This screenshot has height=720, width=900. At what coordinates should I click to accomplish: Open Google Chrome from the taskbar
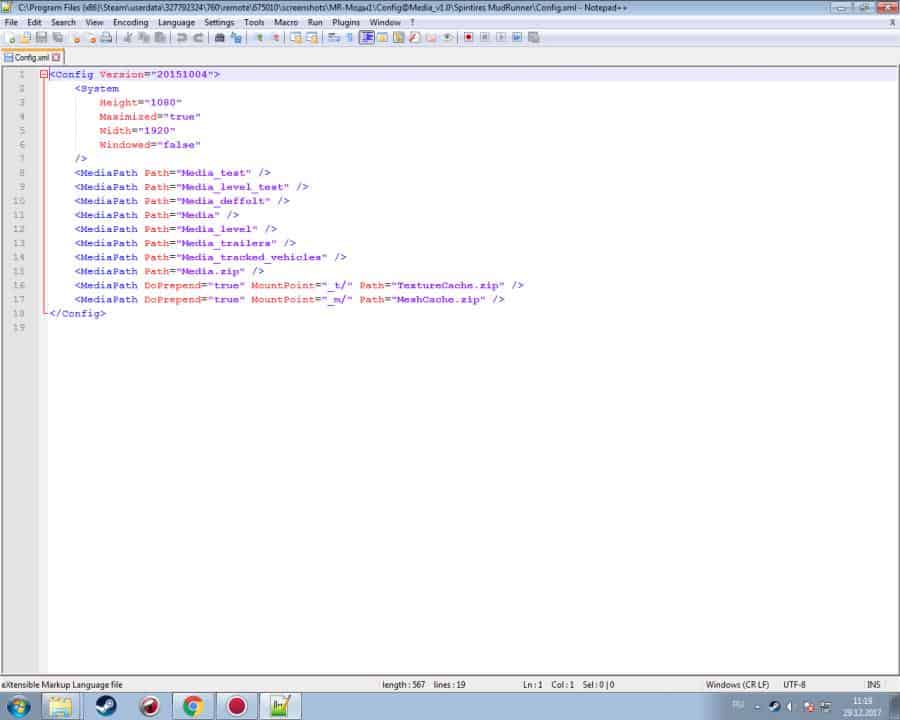pyautogui.click(x=193, y=706)
